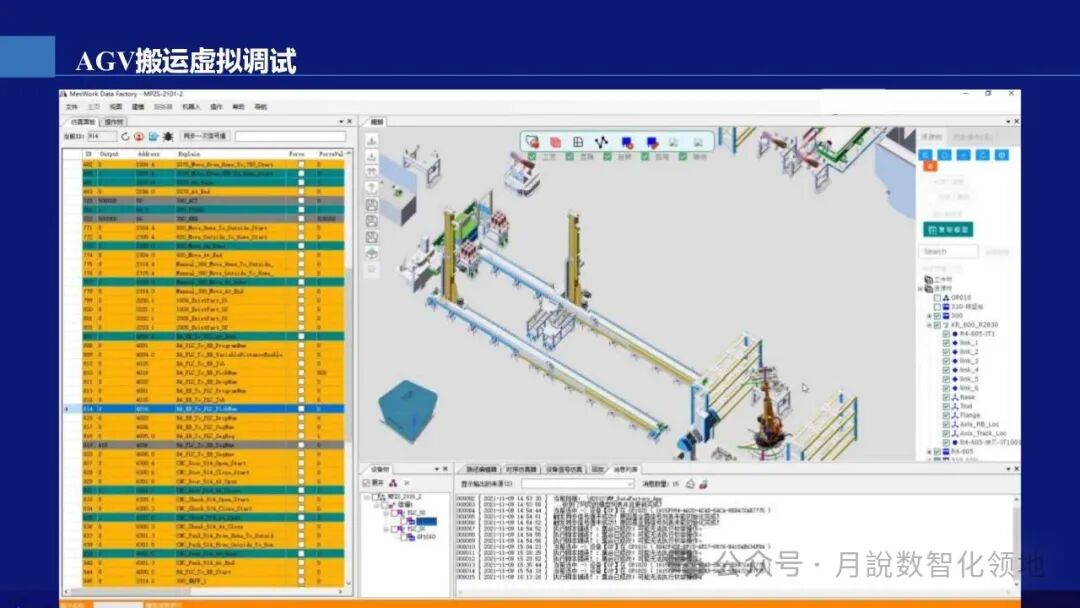Click the red cursor icon in viewport toolbar
This screenshot has height=608, width=1080.
point(532,142)
